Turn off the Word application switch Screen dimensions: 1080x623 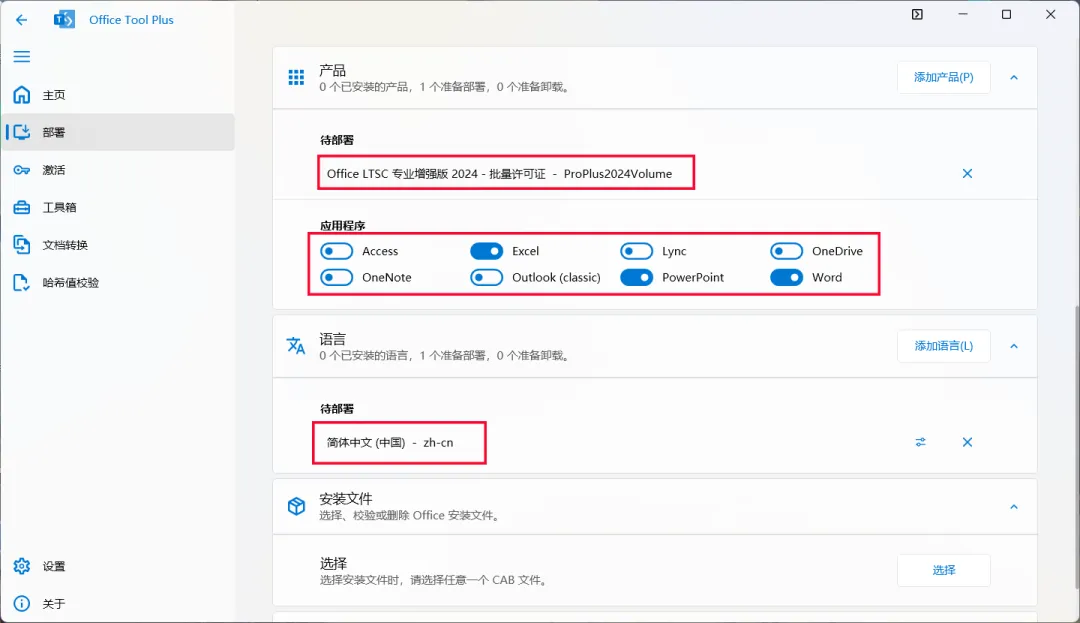(x=787, y=277)
